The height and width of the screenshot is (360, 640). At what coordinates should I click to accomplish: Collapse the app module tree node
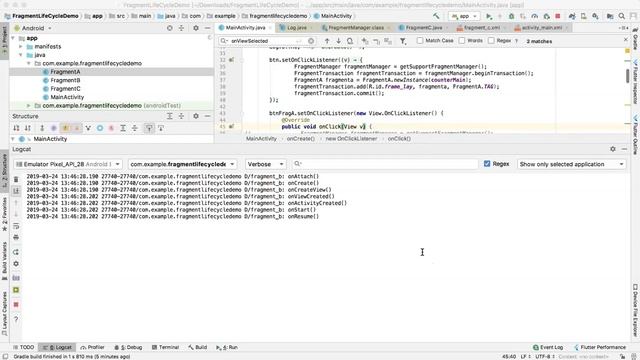click(13, 38)
